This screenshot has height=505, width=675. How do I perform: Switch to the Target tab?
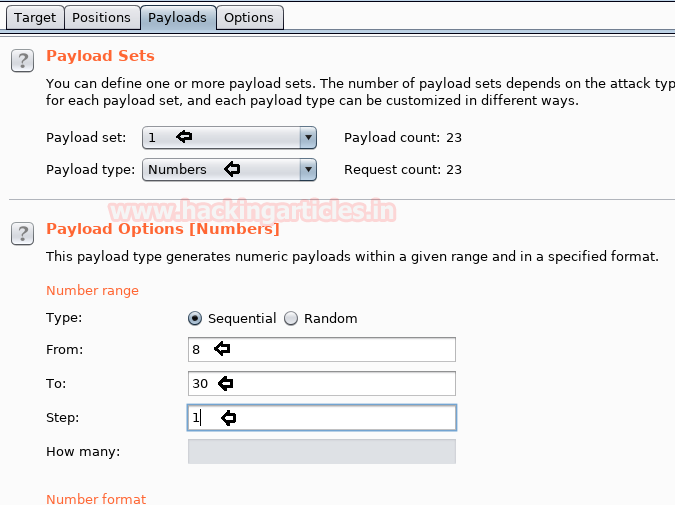[35, 17]
